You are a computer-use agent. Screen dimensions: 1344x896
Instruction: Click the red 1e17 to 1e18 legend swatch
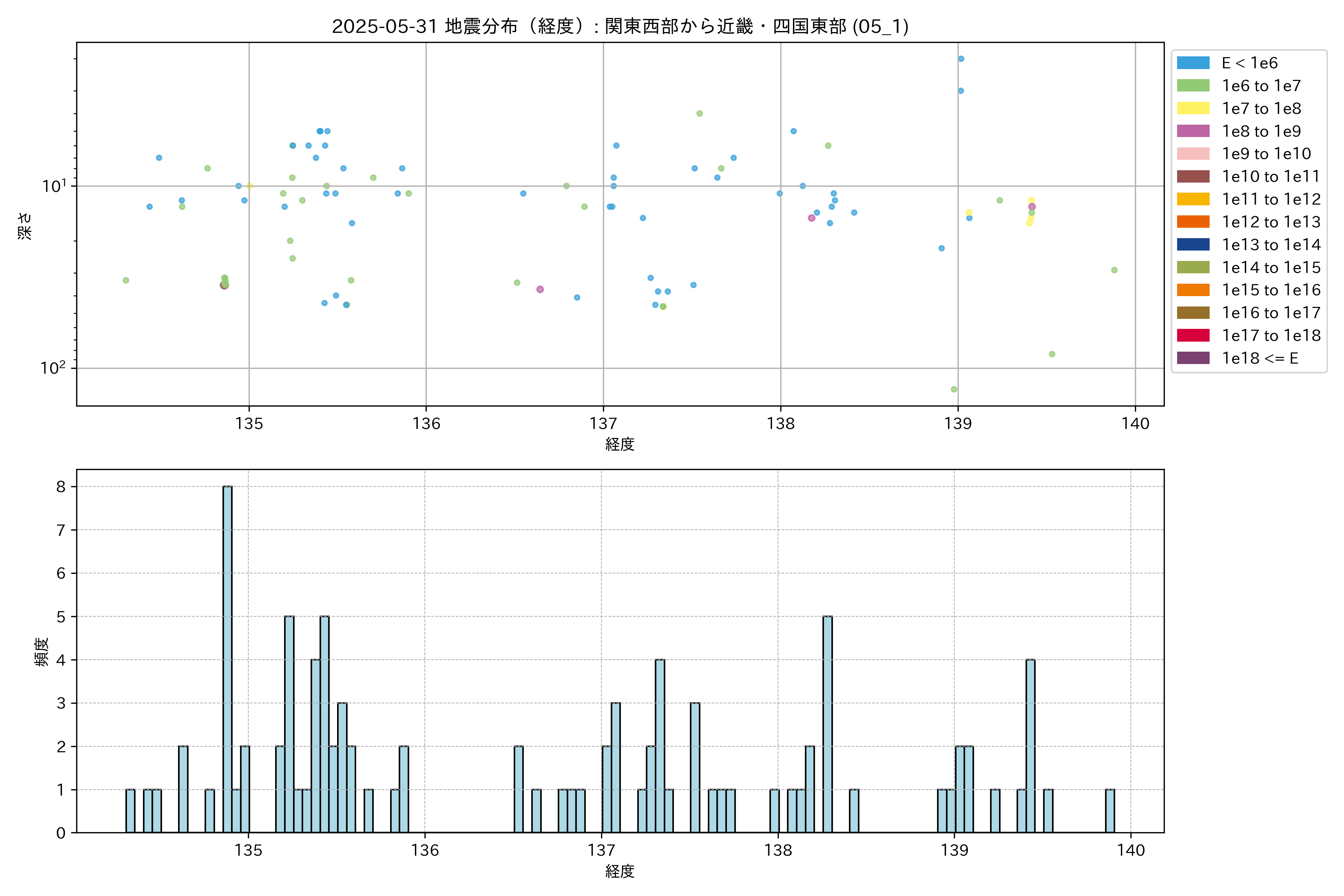pos(1192,335)
